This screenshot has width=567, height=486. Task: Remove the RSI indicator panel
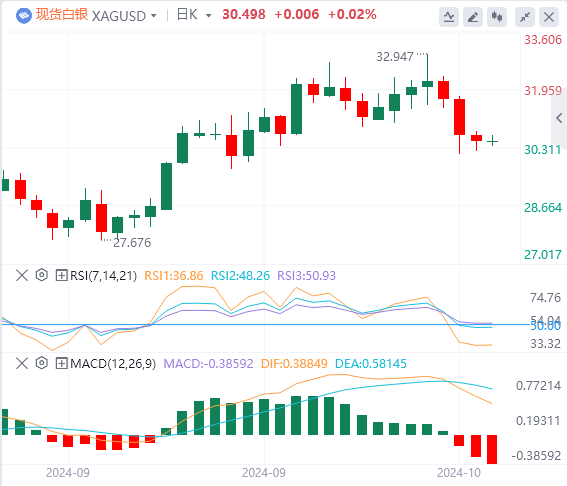click(22, 276)
